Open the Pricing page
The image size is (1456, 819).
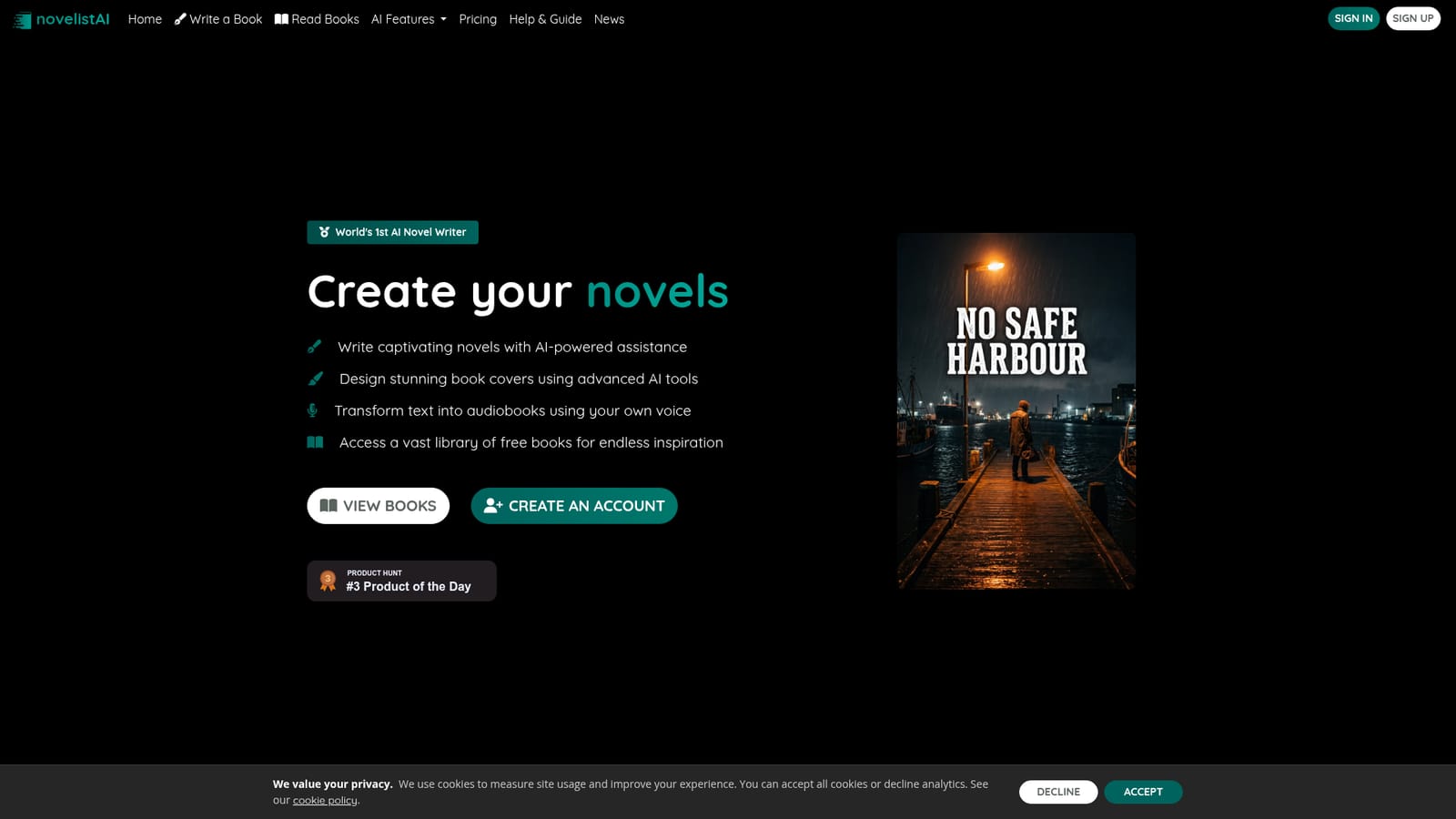click(x=478, y=19)
